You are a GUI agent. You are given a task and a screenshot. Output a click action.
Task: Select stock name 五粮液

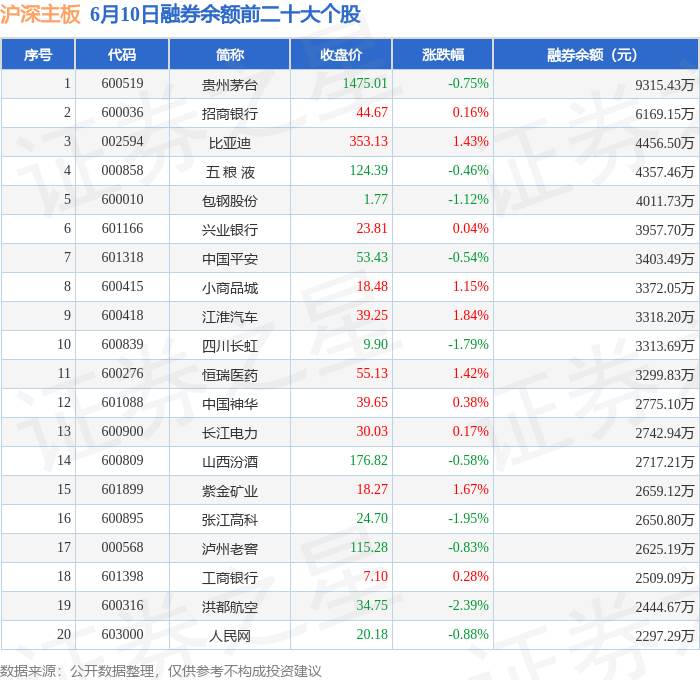click(x=230, y=171)
